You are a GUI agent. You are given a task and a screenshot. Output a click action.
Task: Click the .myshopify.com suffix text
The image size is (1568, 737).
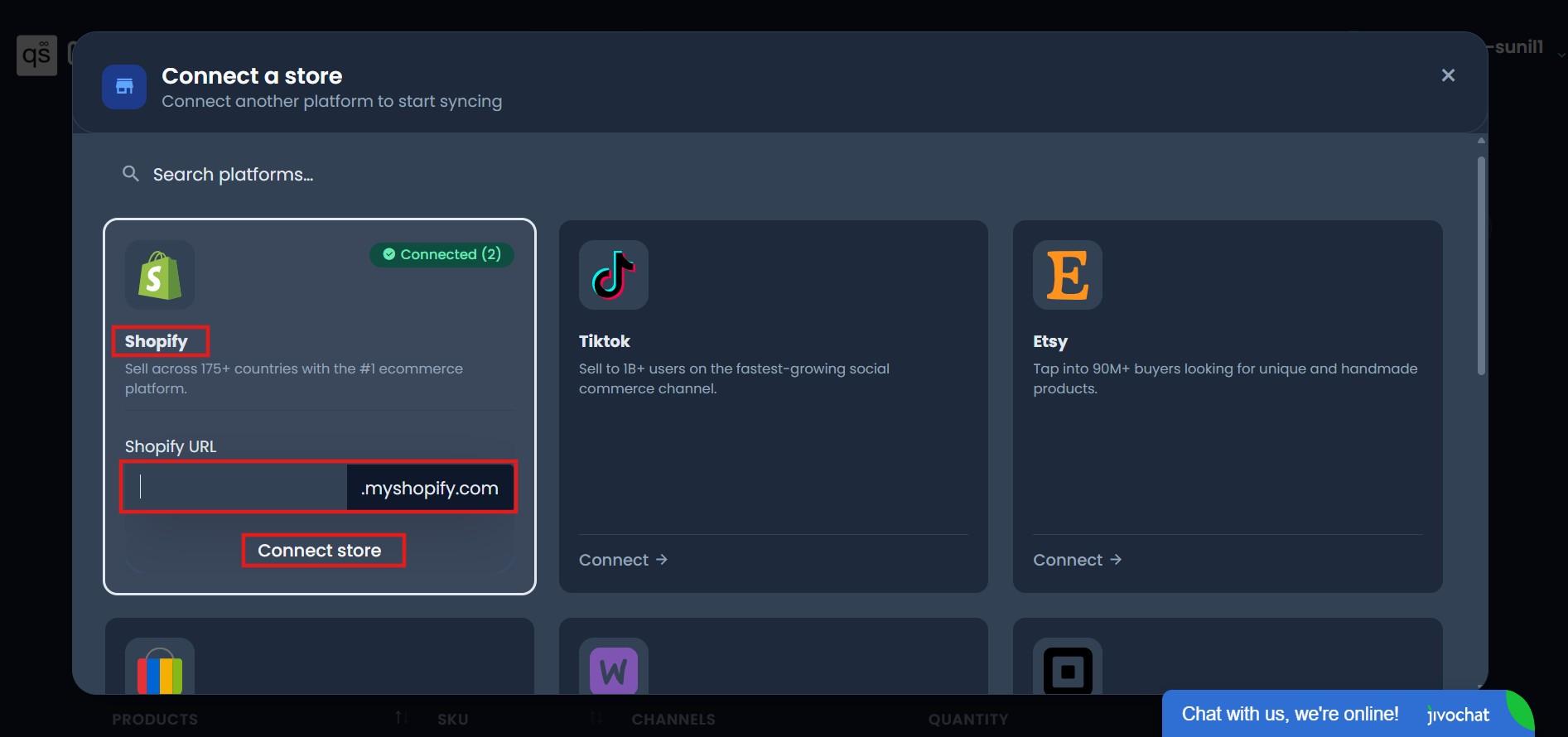click(x=430, y=489)
